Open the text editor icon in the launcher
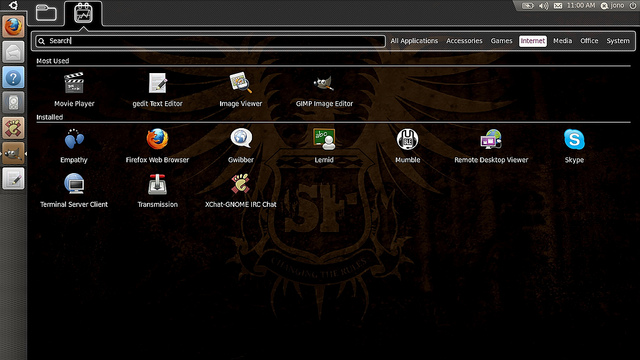The image size is (640, 360). click(x=13, y=179)
